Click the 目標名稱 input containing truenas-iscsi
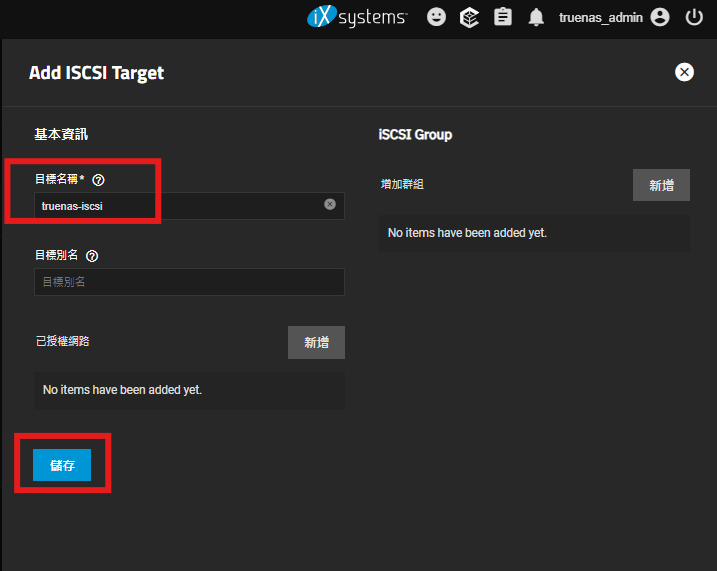 180,206
